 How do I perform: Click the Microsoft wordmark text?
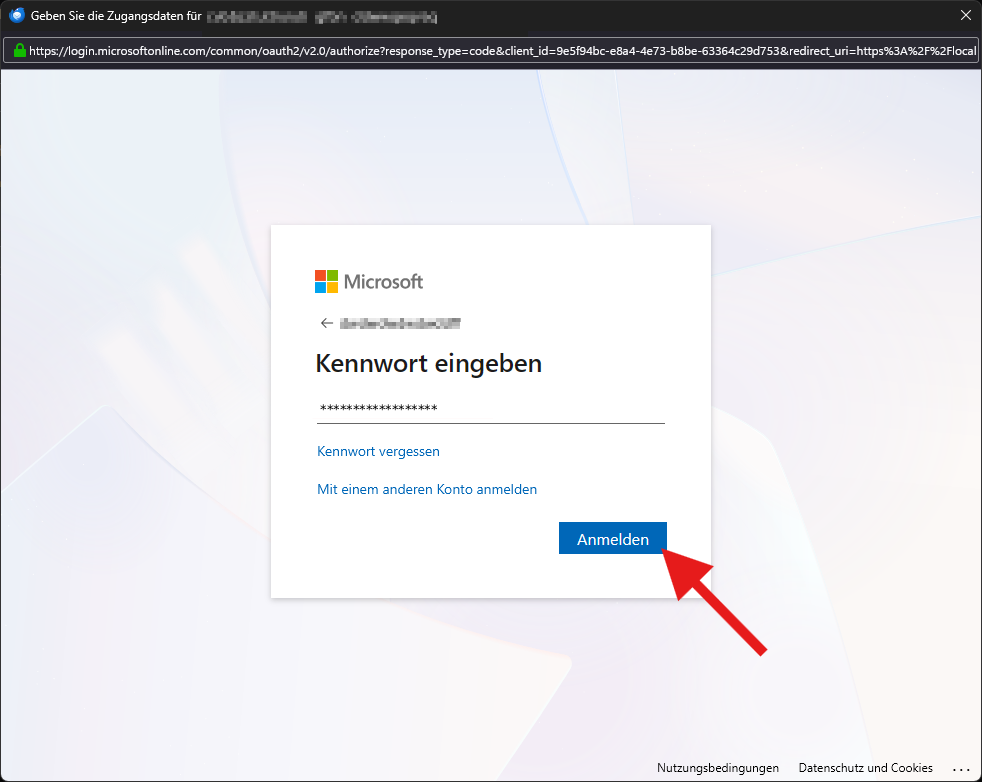(383, 281)
